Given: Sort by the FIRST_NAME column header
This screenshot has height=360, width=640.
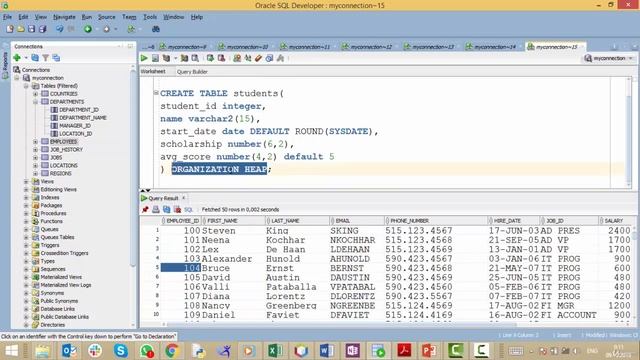Looking at the screenshot, I should pos(233,221).
